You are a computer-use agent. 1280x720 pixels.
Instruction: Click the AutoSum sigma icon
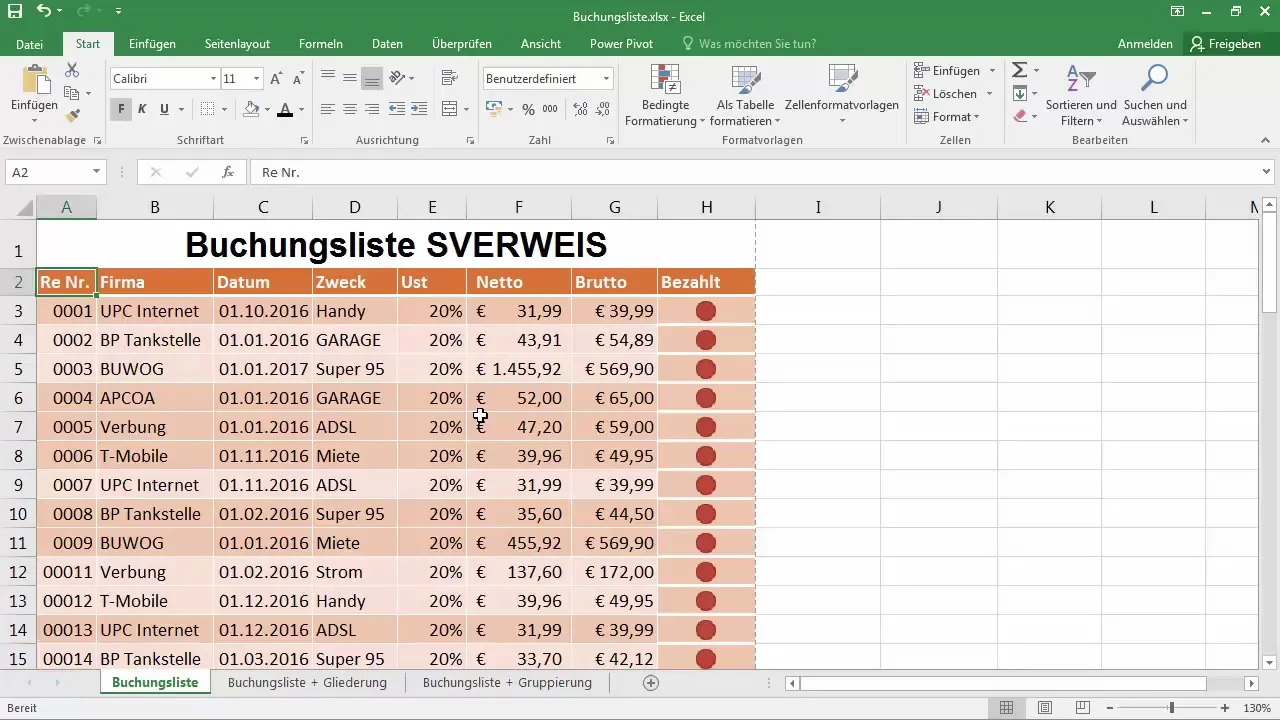click(1019, 70)
